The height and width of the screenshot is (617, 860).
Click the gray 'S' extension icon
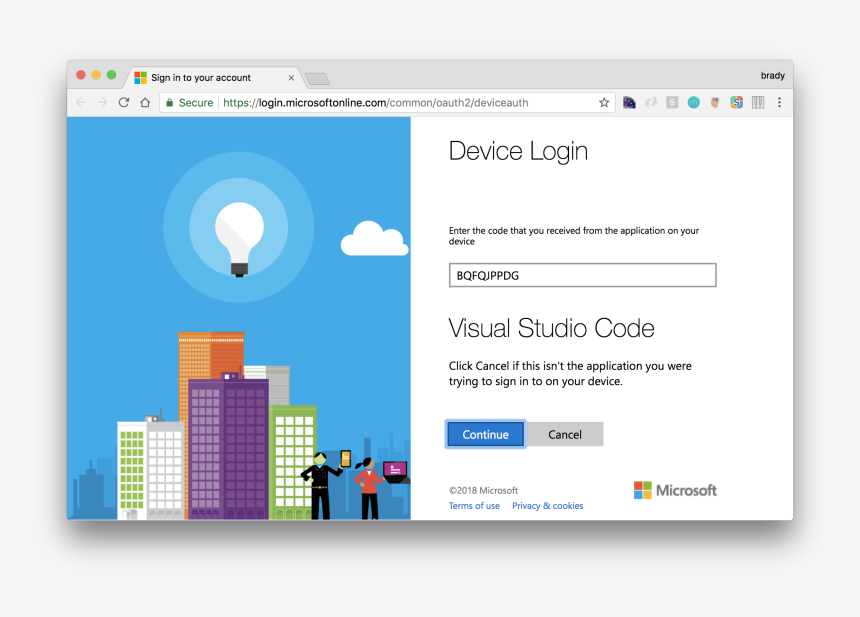[x=672, y=102]
